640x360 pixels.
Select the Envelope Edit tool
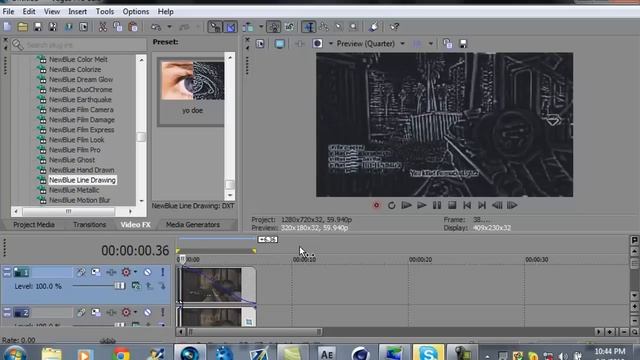[x=324, y=27]
